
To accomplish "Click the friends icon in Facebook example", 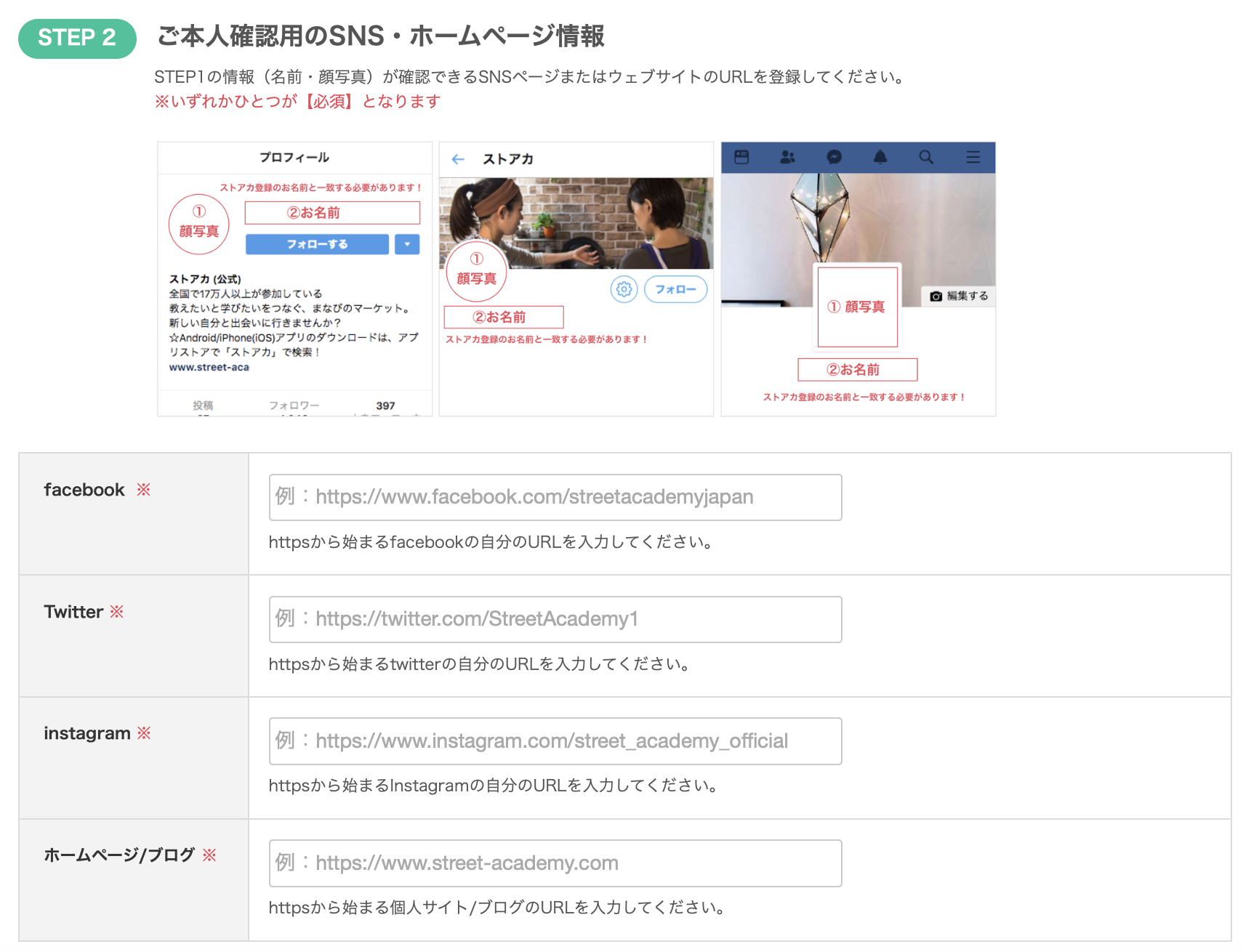I will click(x=787, y=157).
